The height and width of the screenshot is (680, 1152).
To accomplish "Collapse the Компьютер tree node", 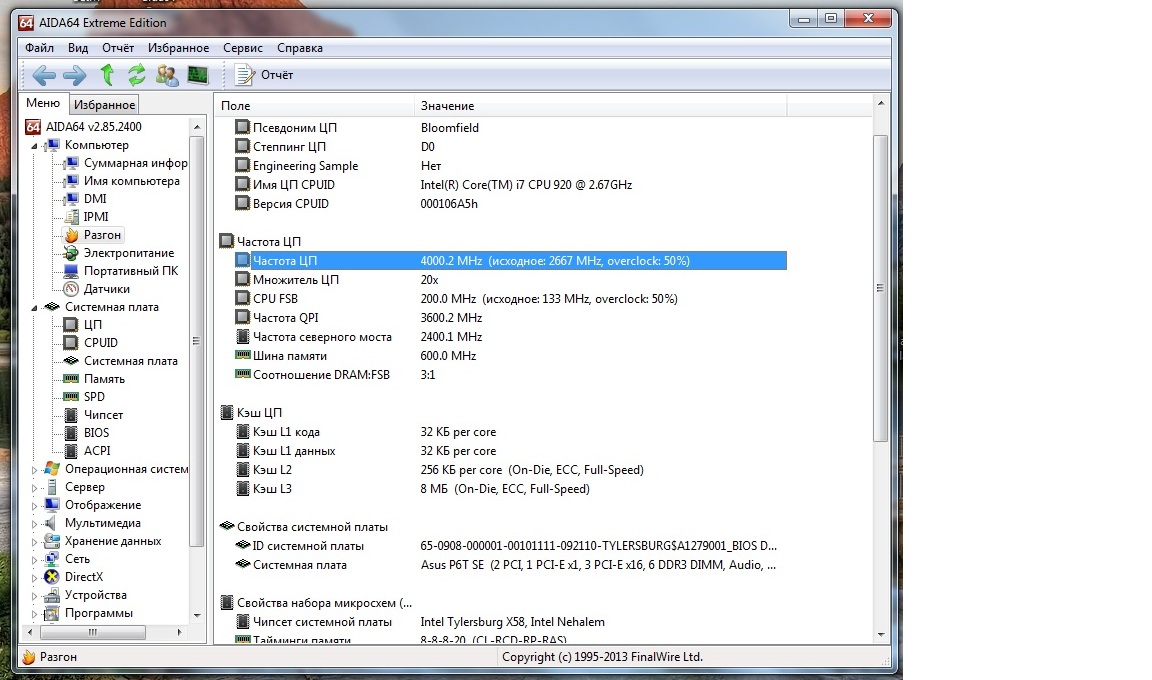I will (x=34, y=145).
